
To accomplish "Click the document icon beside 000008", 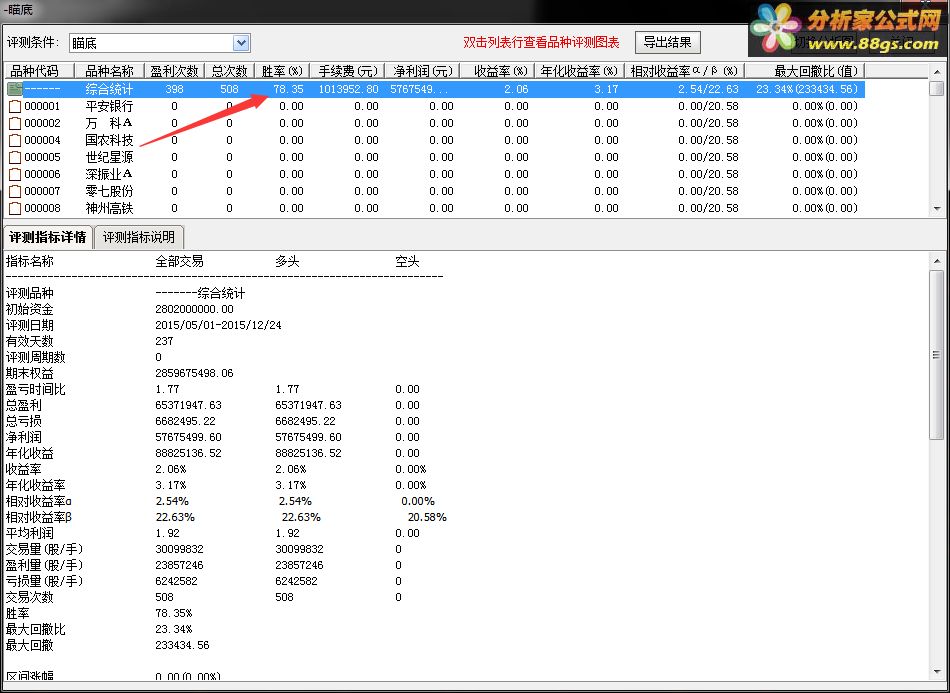I will coord(15,208).
